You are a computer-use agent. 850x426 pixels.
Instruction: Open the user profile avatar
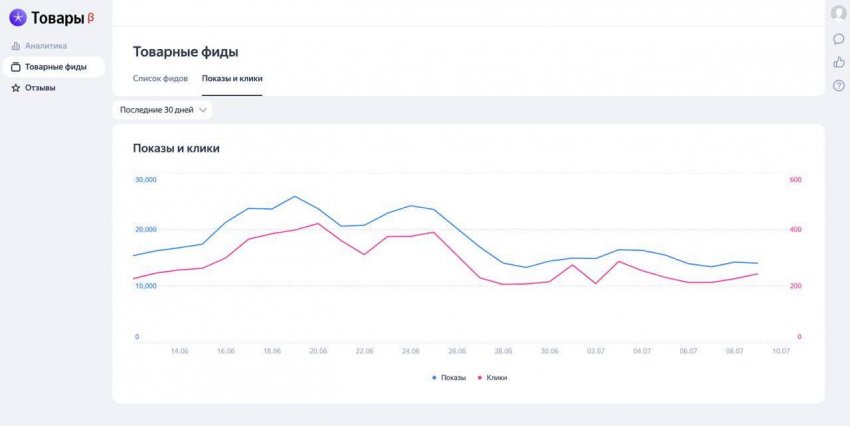(x=838, y=12)
